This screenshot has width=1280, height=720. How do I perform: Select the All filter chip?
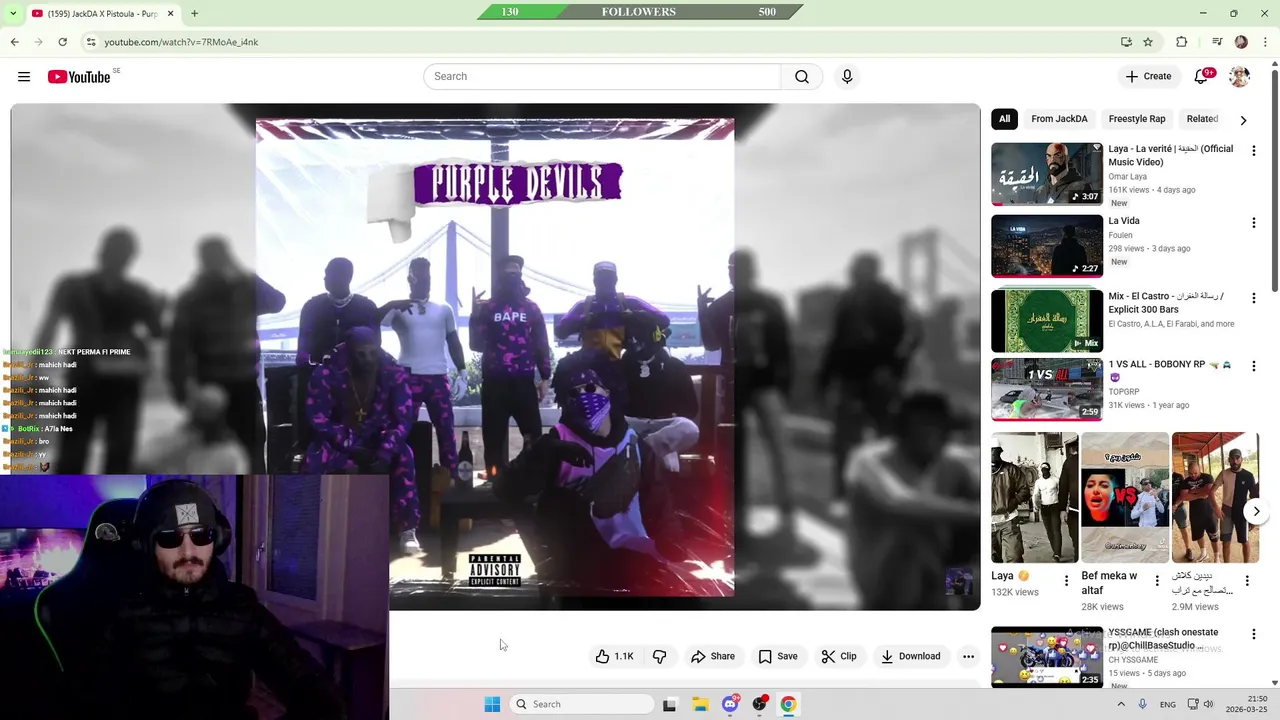pos(1004,119)
